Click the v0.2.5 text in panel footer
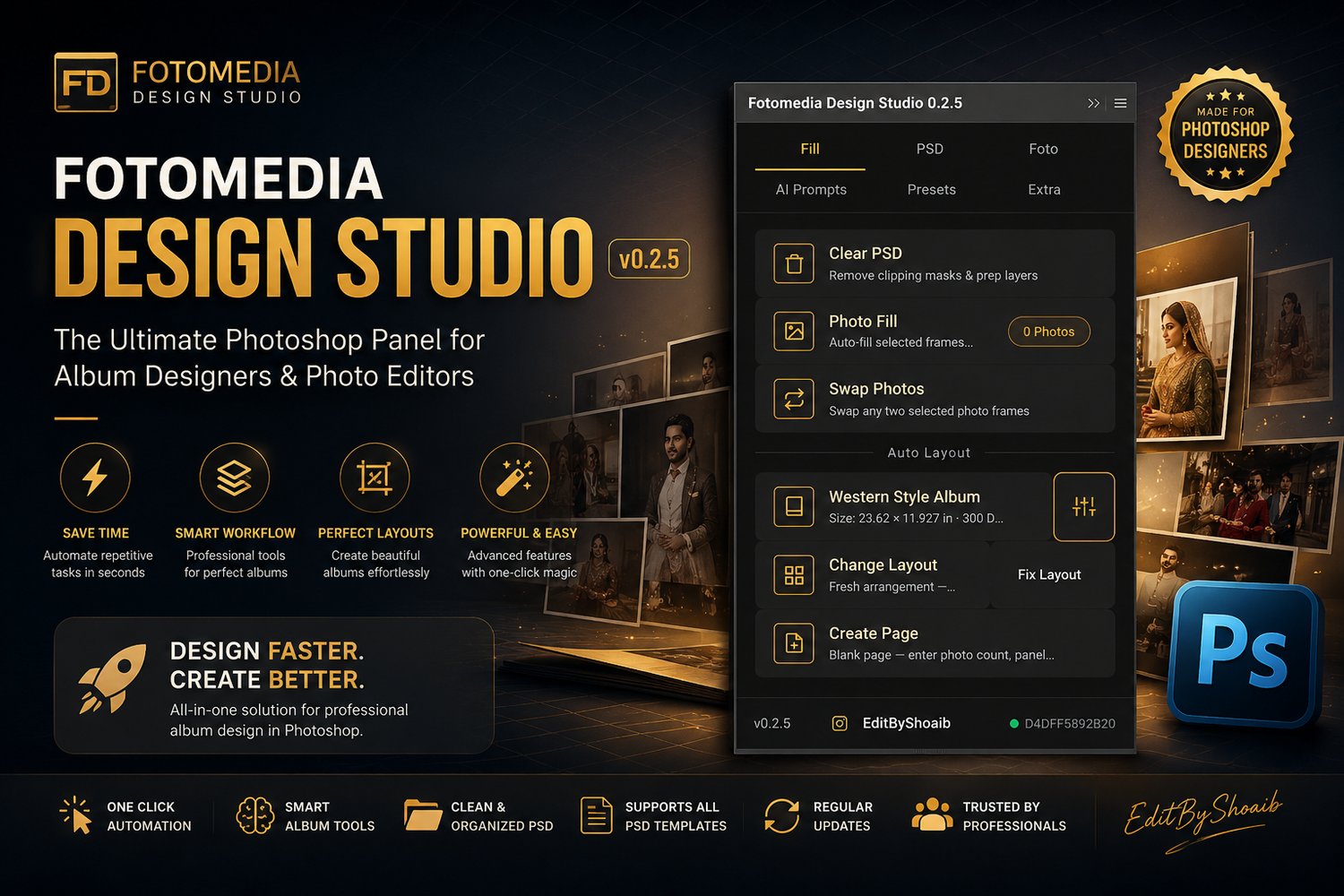Screen dimensions: 1344x896 (772, 723)
